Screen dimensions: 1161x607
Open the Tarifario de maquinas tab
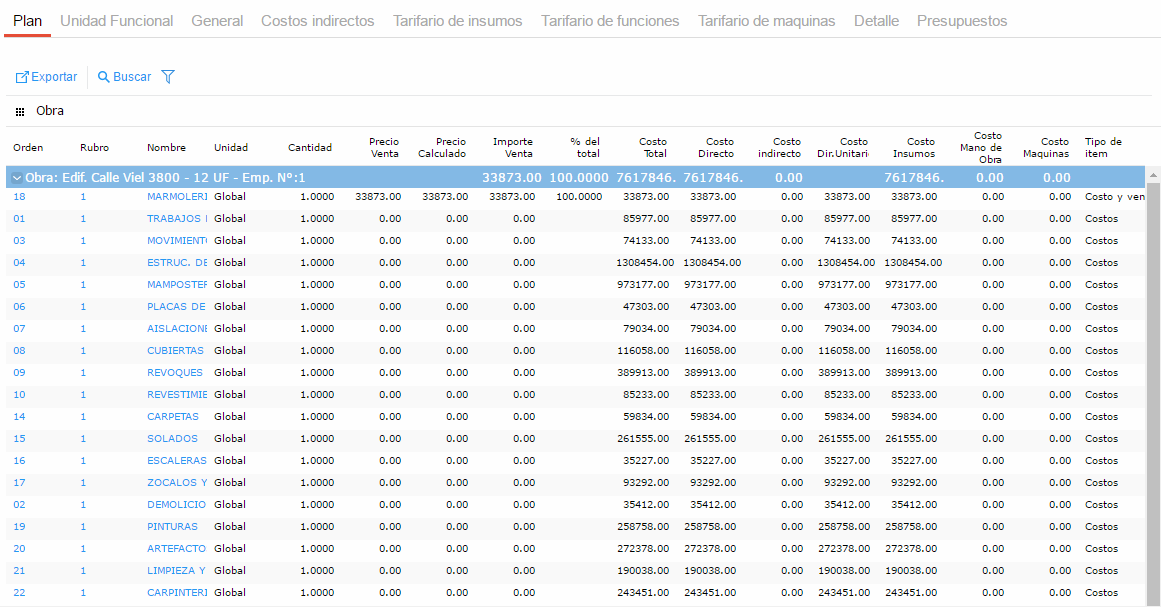(766, 21)
